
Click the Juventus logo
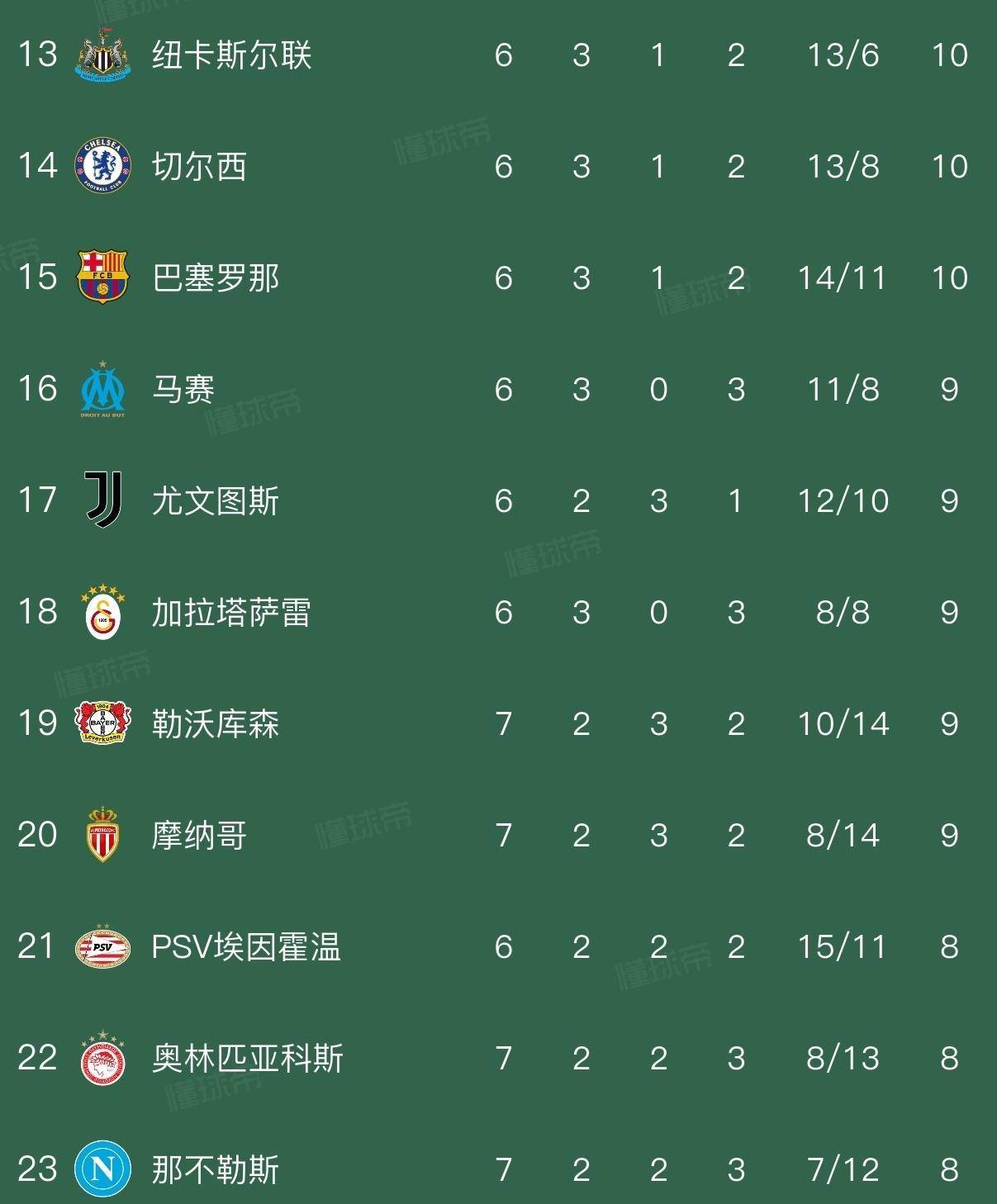click(x=104, y=500)
